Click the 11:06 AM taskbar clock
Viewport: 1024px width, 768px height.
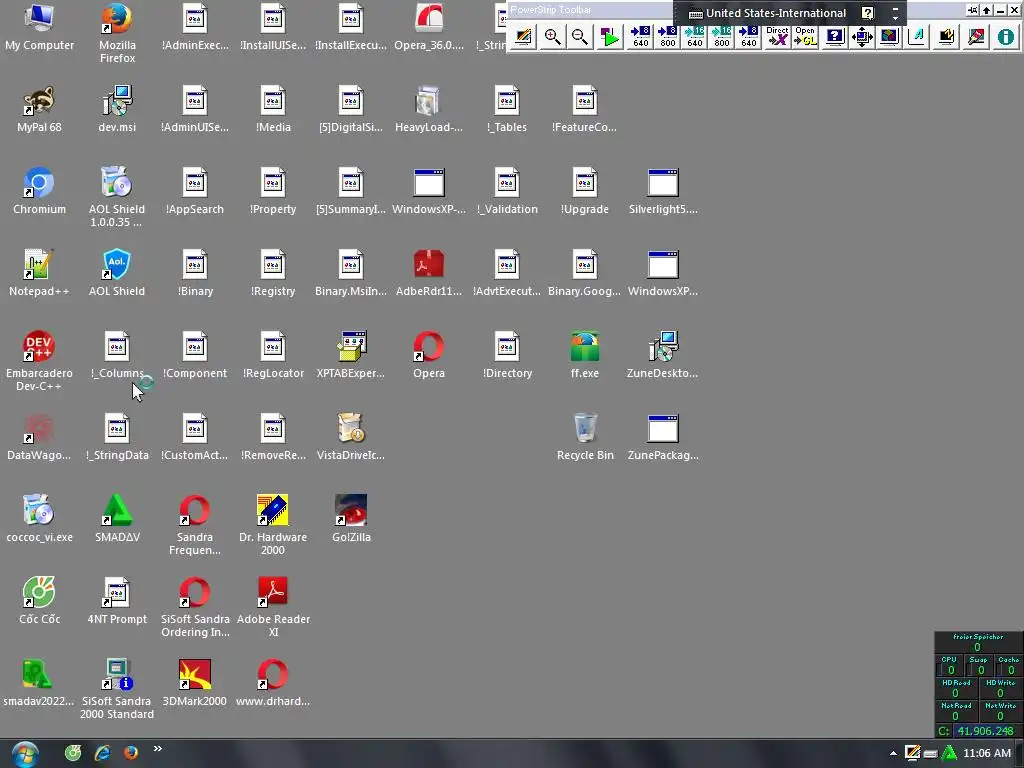(x=987, y=754)
